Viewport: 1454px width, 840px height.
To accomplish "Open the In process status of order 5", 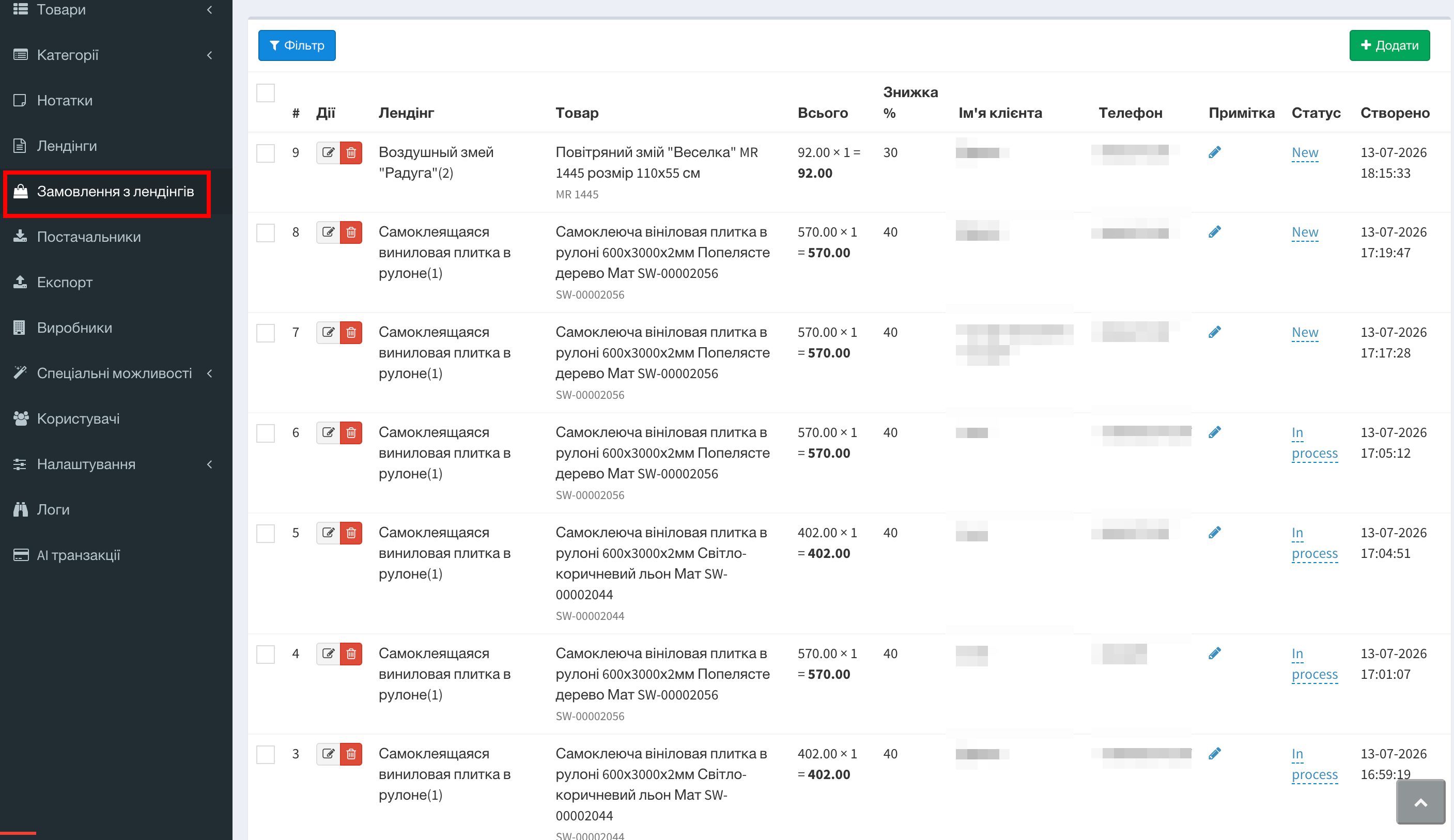I will 1314,543.
